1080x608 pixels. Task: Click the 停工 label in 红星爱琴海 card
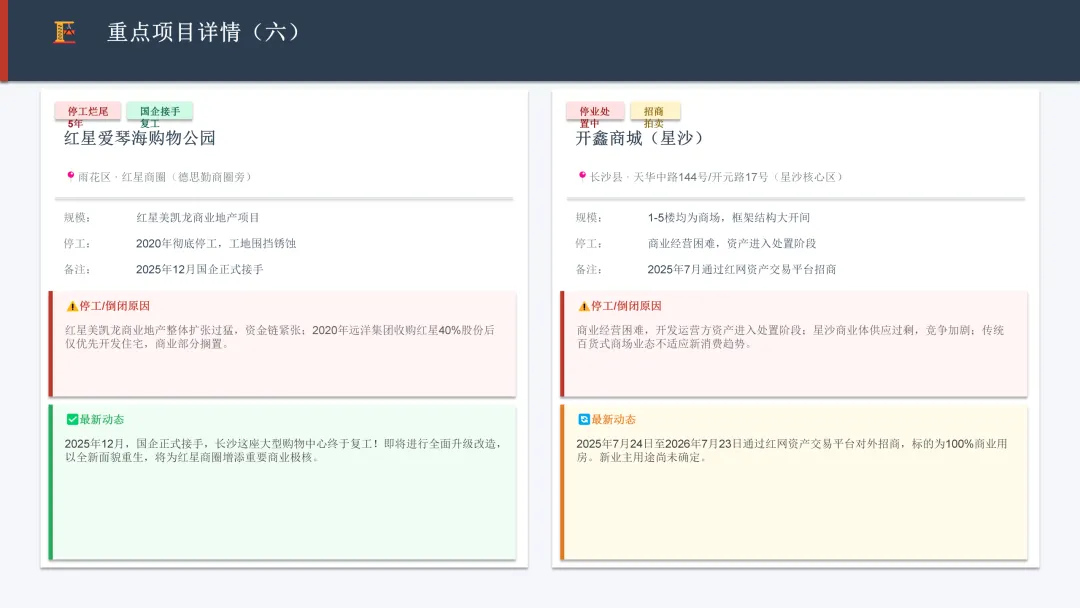click(x=77, y=244)
